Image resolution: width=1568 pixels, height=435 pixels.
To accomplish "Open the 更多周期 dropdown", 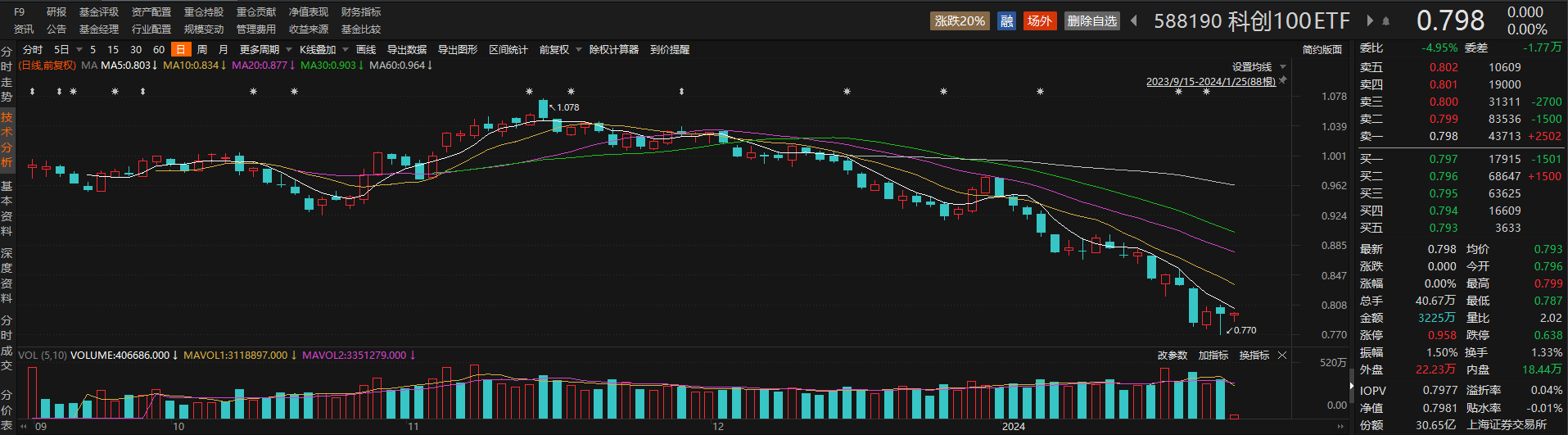I will (264, 50).
